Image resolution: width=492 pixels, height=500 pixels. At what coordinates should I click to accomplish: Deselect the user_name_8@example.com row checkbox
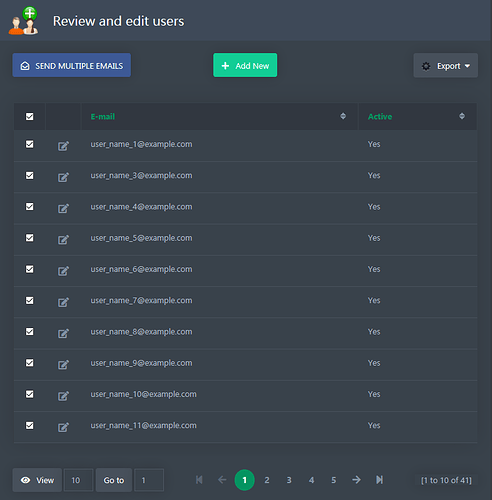coord(30,332)
